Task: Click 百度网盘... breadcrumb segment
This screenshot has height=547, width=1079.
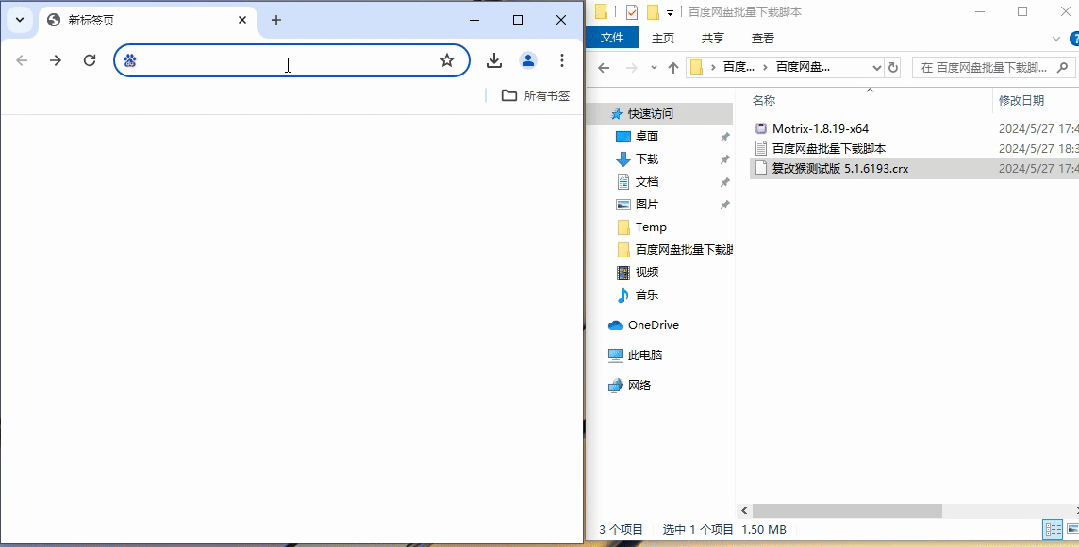Action: pyautogui.click(x=803, y=67)
